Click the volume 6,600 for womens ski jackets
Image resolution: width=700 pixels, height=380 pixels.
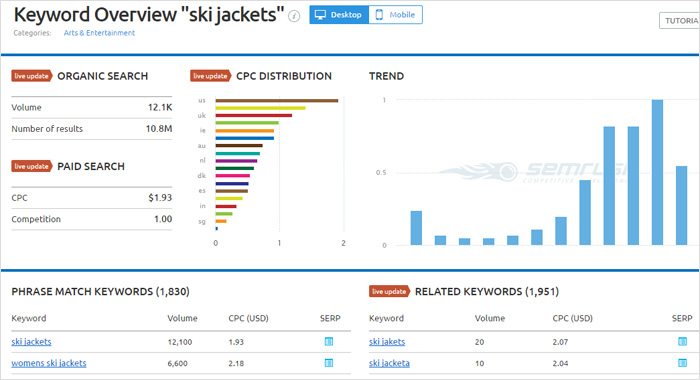(x=178, y=363)
